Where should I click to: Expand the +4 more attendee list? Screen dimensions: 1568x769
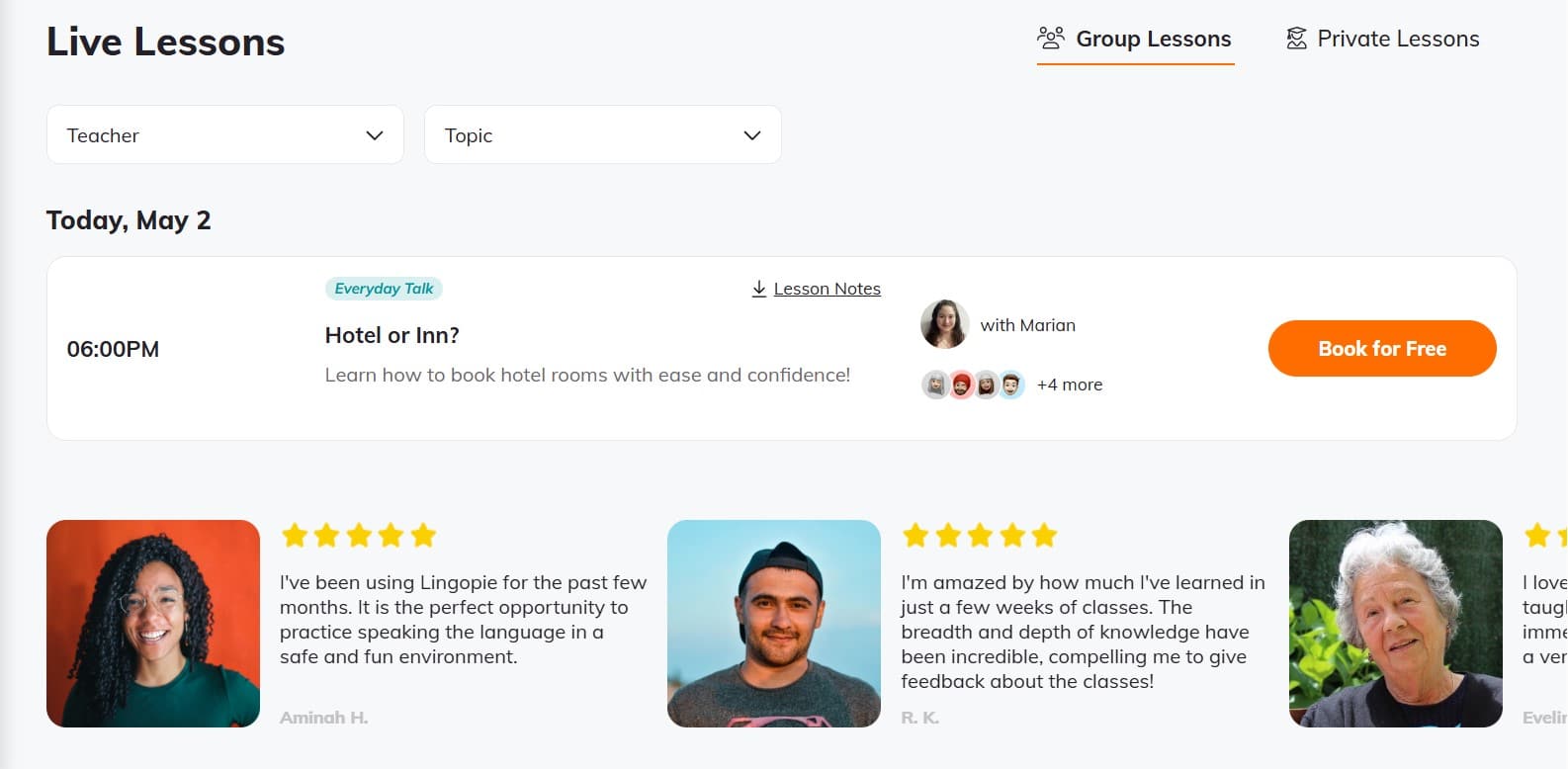tap(1069, 384)
